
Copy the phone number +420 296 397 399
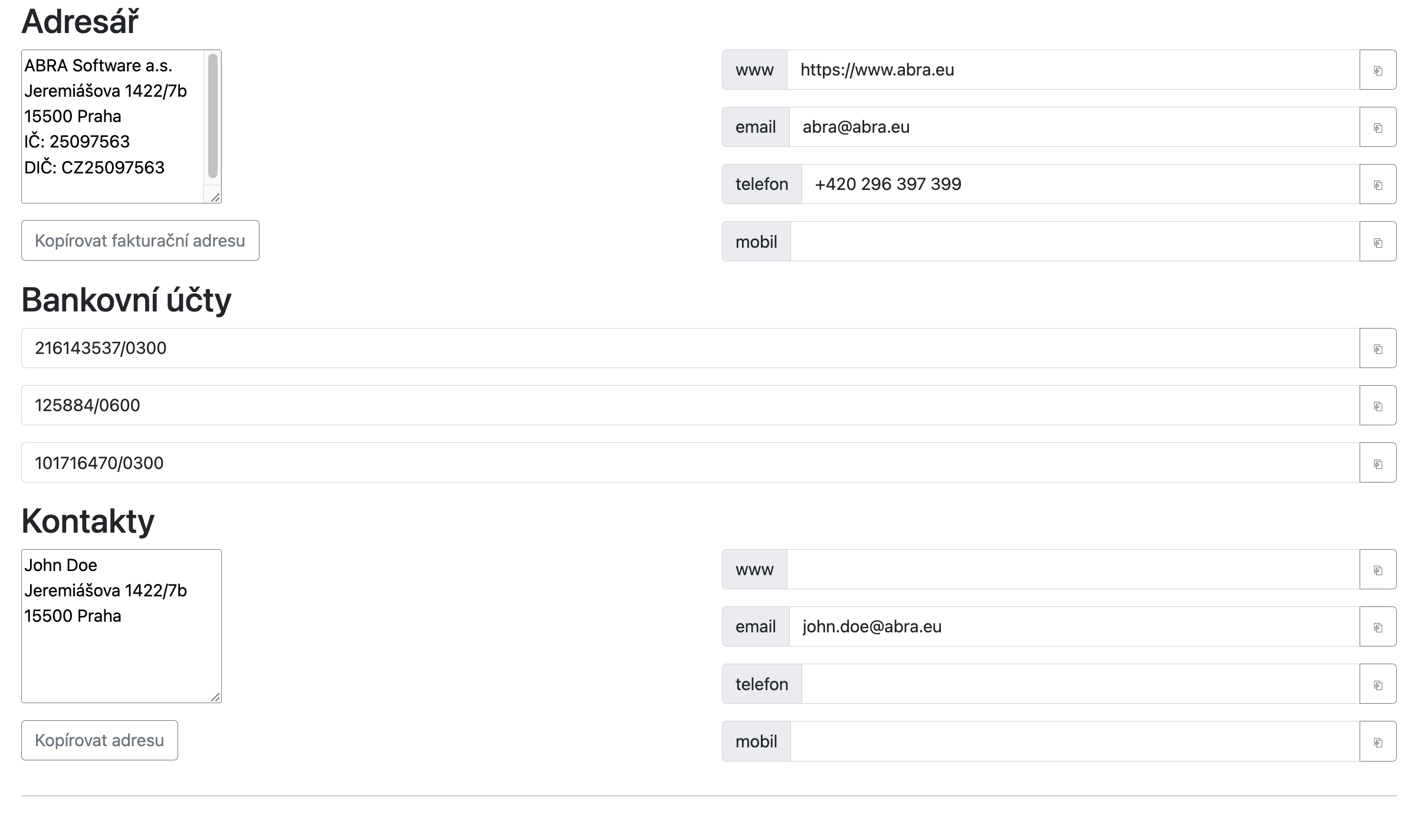pyautogui.click(x=1377, y=185)
